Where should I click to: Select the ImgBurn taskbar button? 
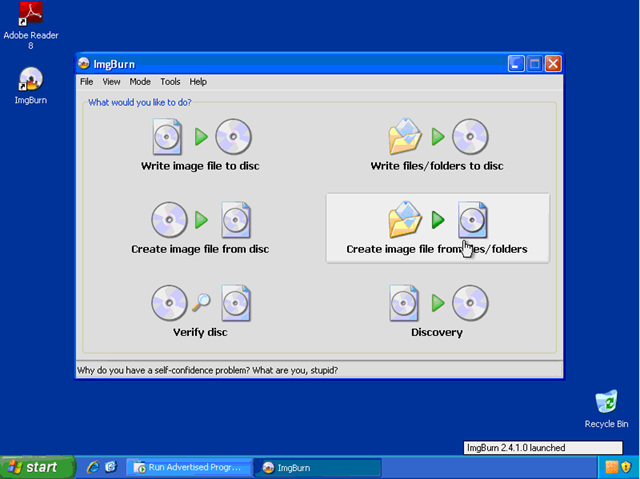point(318,468)
